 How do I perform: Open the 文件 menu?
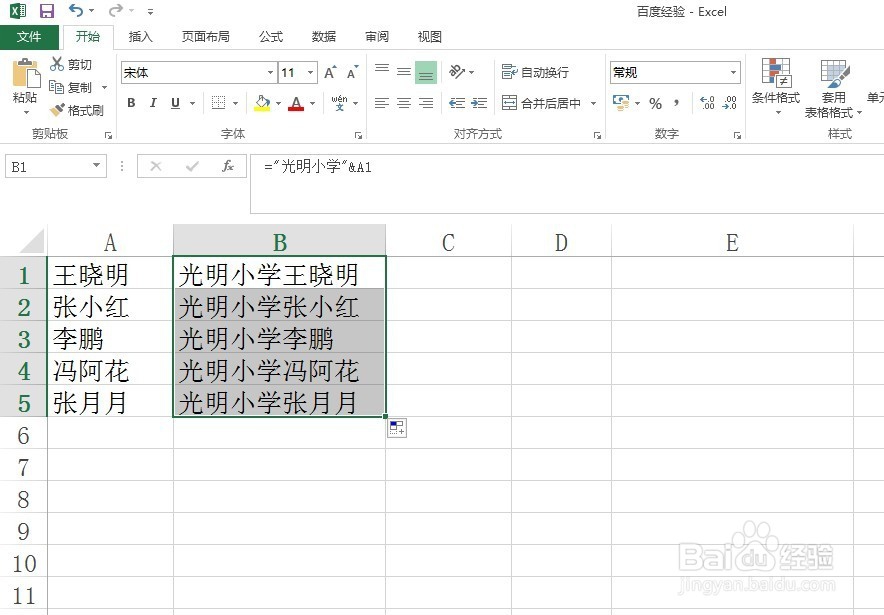coord(30,36)
